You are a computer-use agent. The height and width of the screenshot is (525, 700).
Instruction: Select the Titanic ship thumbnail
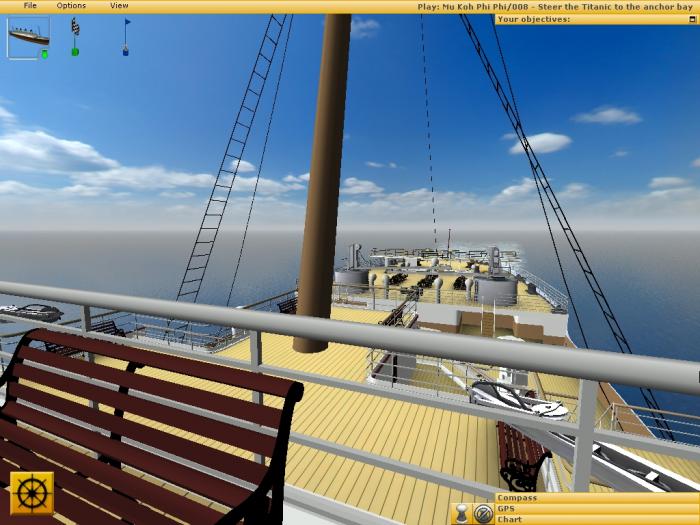pos(28,37)
